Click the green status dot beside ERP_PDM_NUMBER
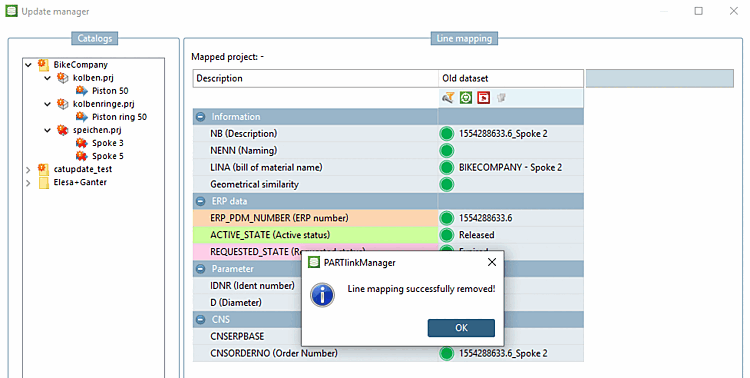The width and height of the screenshot is (750, 378). (x=446, y=218)
